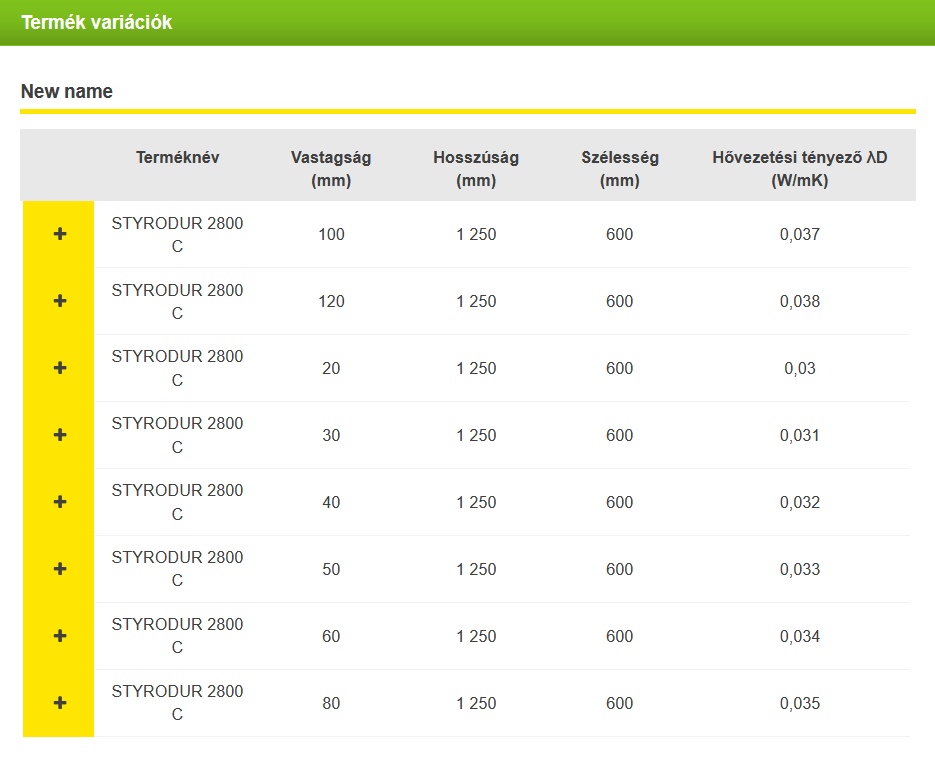Click the Terméknév column header

(178, 157)
